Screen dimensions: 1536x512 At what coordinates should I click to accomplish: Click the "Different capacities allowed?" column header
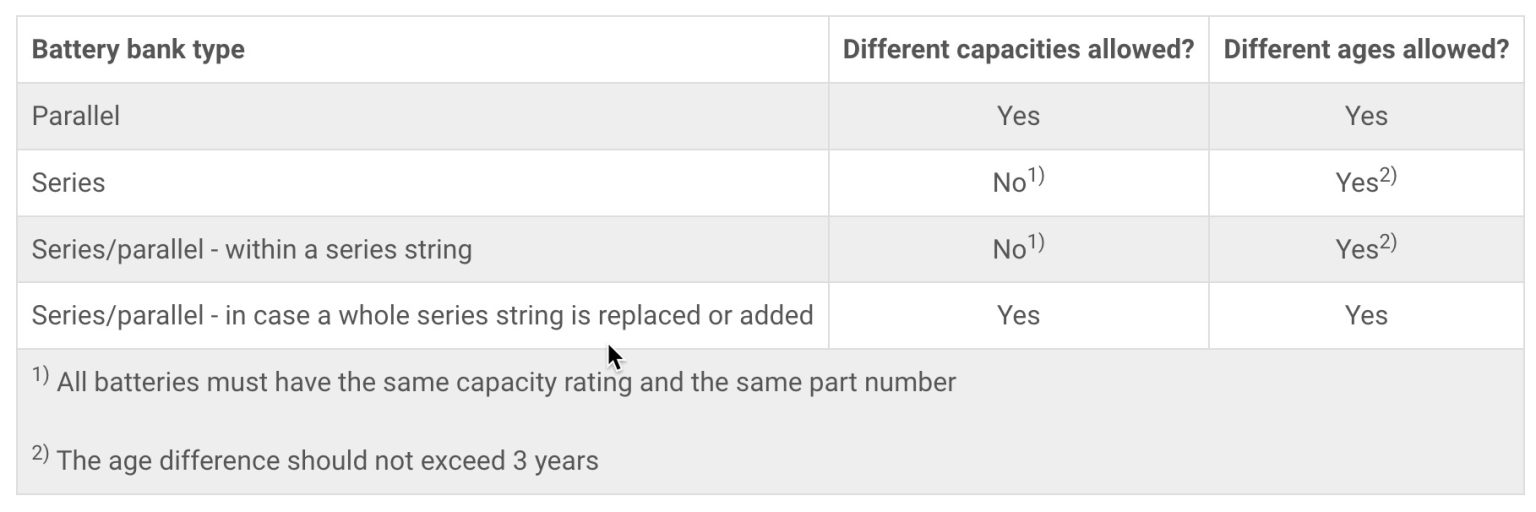[x=1018, y=50]
